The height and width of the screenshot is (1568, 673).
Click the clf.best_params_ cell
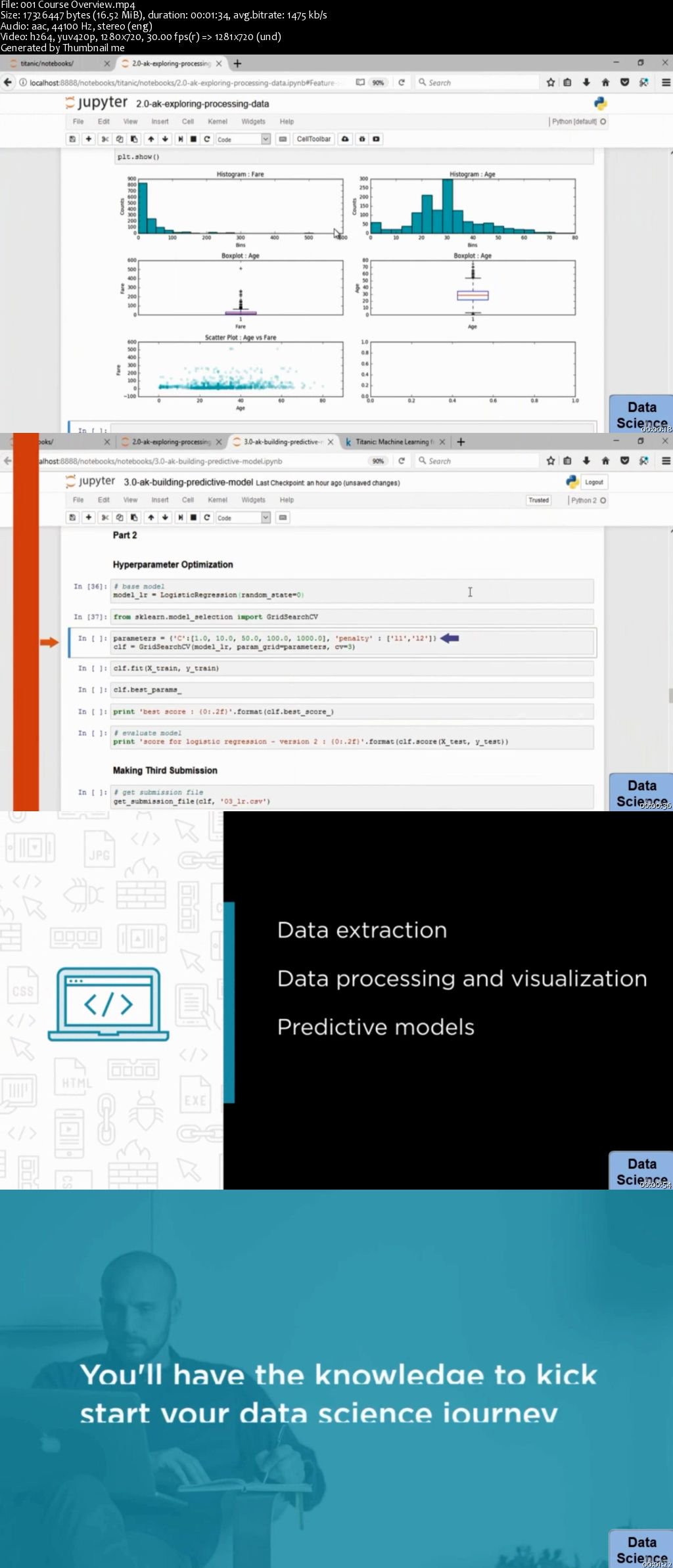pyautogui.click(x=352, y=690)
